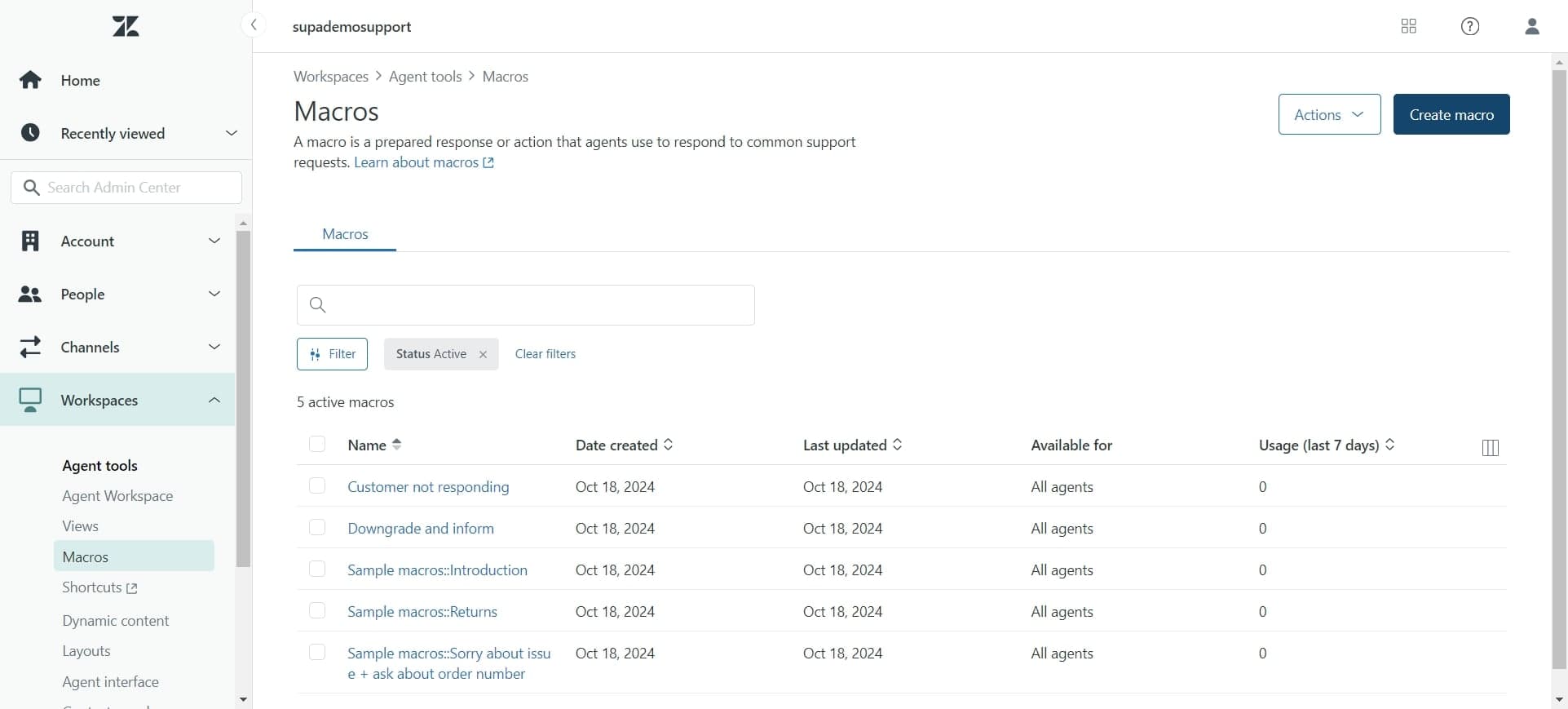This screenshot has height=709, width=1568.
Task: Collapse the Workspaces section chevron
Action: point(214,400)
